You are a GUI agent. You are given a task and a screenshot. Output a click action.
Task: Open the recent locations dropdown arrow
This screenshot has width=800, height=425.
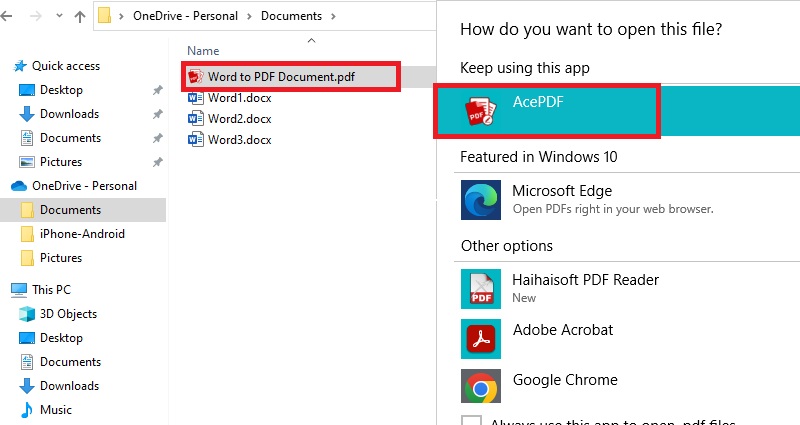[59, 16]
